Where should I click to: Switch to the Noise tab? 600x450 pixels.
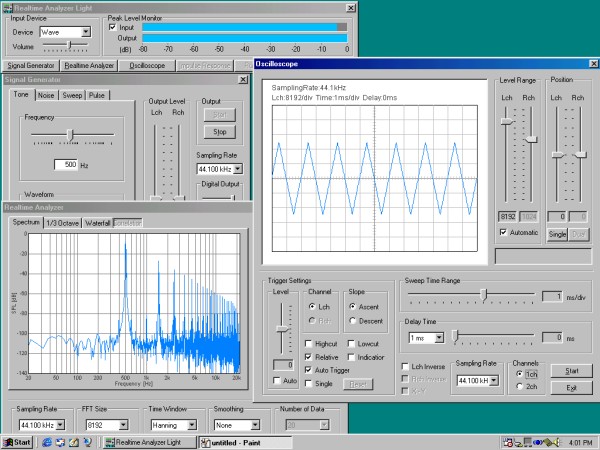pyautogui.click(x=46, y=95)
